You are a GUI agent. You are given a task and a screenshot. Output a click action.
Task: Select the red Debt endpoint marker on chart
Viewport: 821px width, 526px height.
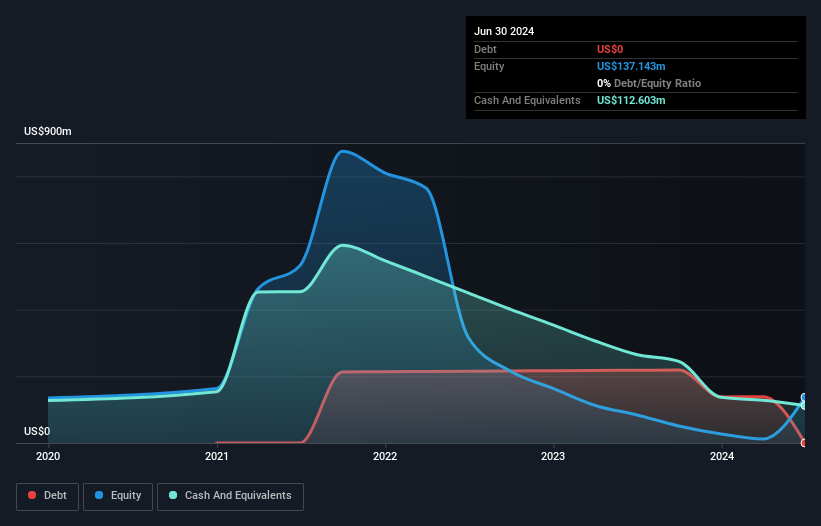coord(805,443)
